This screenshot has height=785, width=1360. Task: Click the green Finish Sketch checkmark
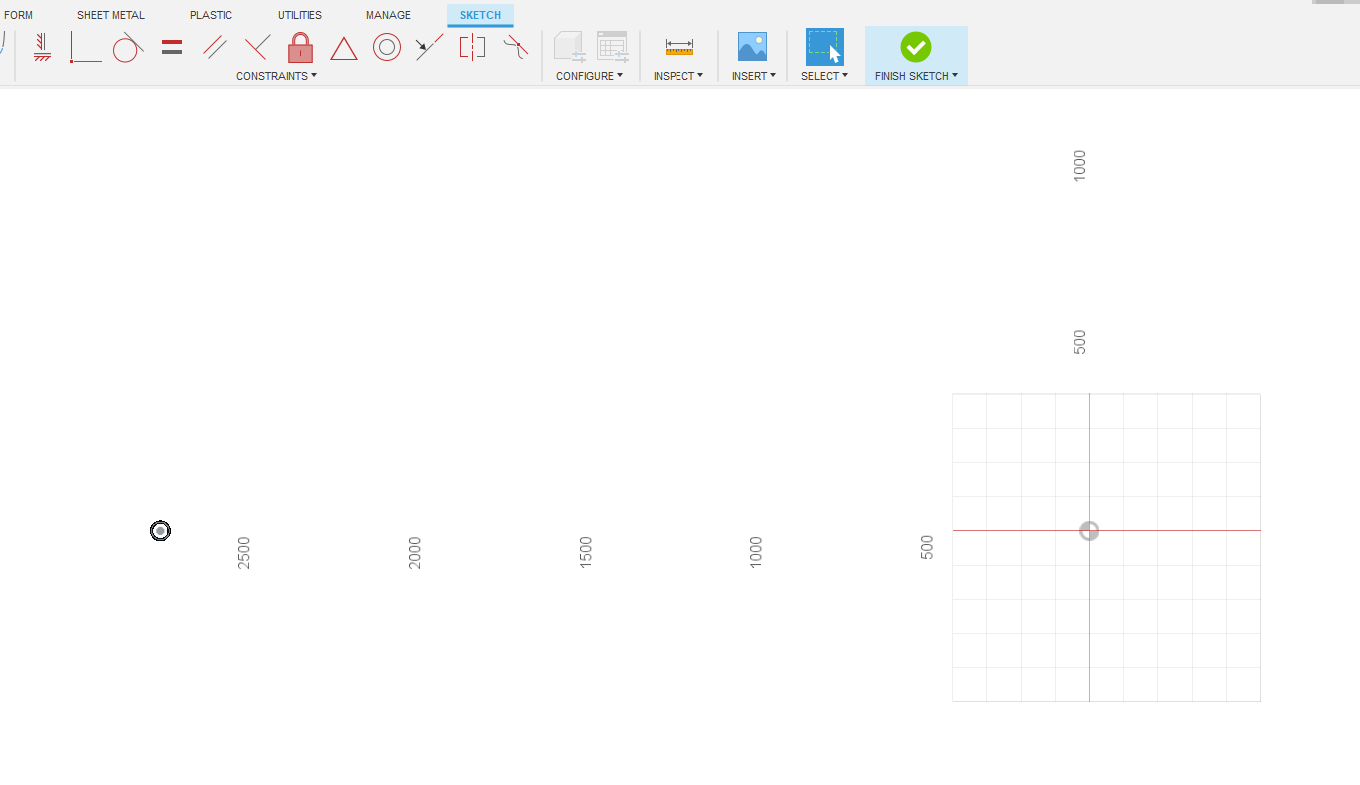pyautogui.click(x=915, y=46)
